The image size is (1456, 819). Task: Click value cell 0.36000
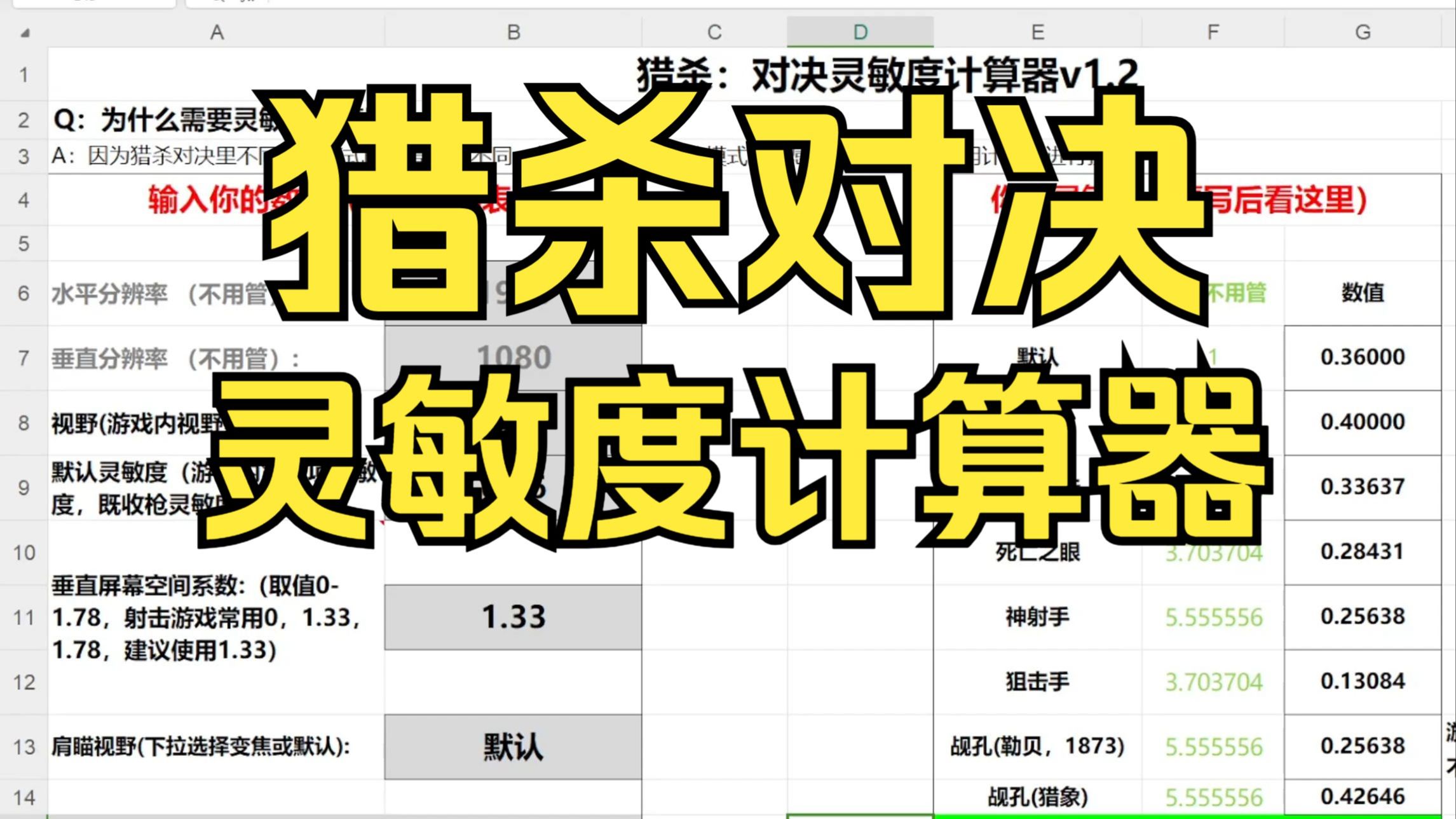click(x=1363, y=358)
